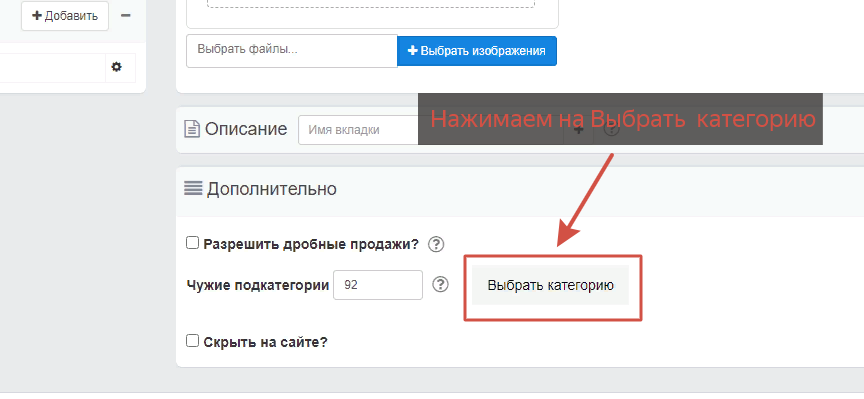
Task: Click the "Описание" section heading
Action: coord(246,130)
